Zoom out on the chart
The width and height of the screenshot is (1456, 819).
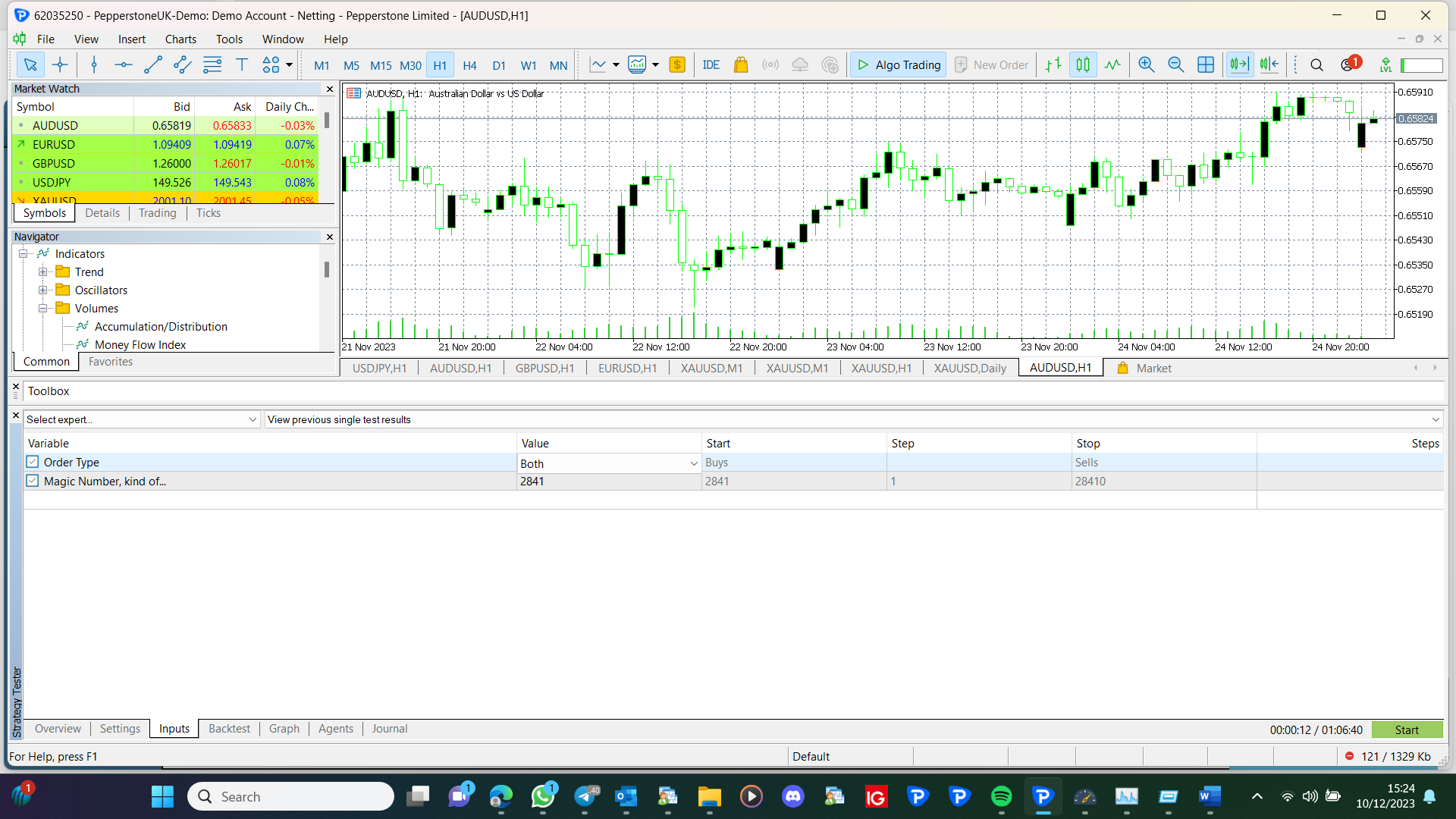pyautogui.click(x=1176, y=65)
